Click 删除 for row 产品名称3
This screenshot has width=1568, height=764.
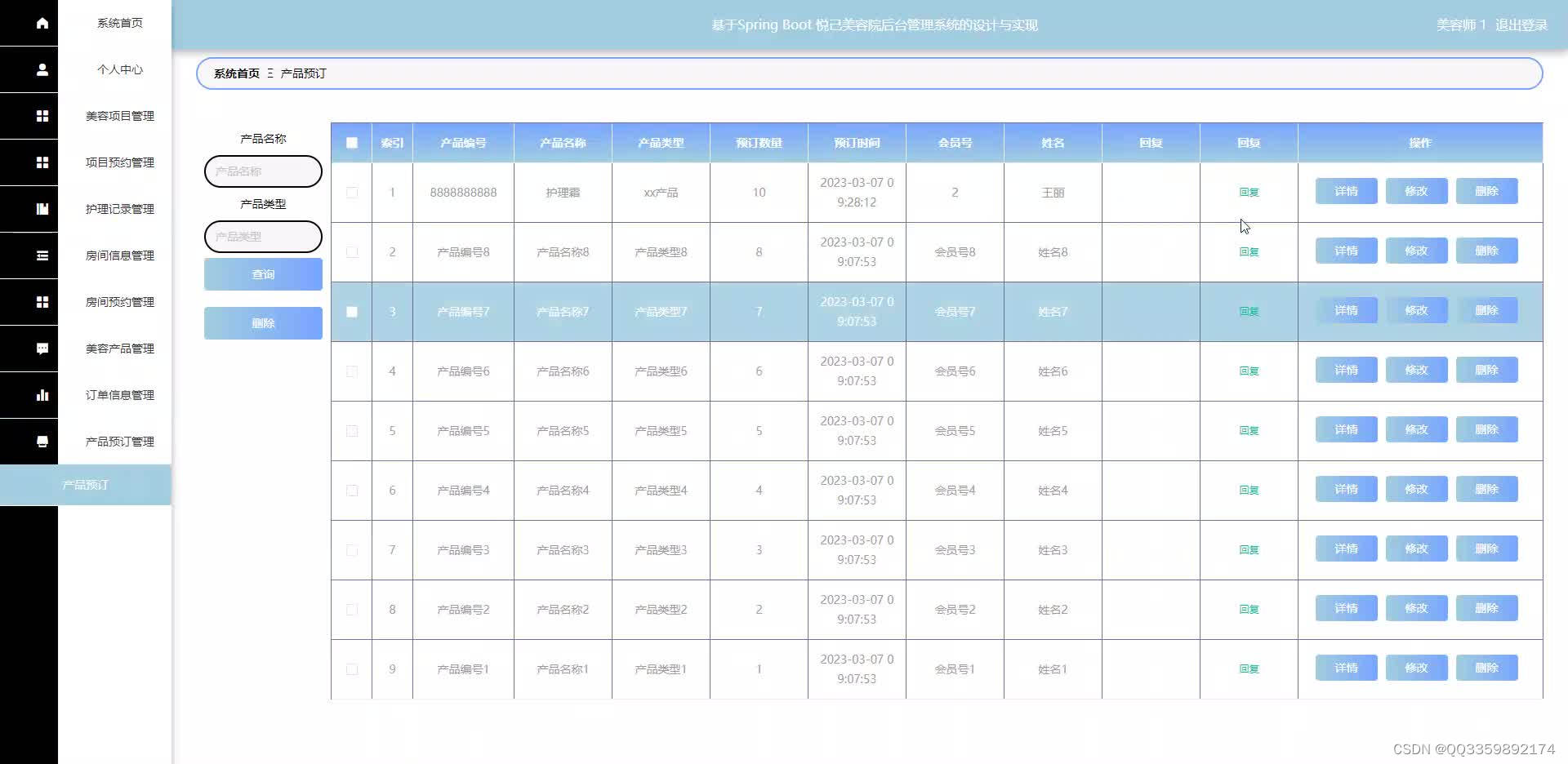click(x=1486, y=549)
